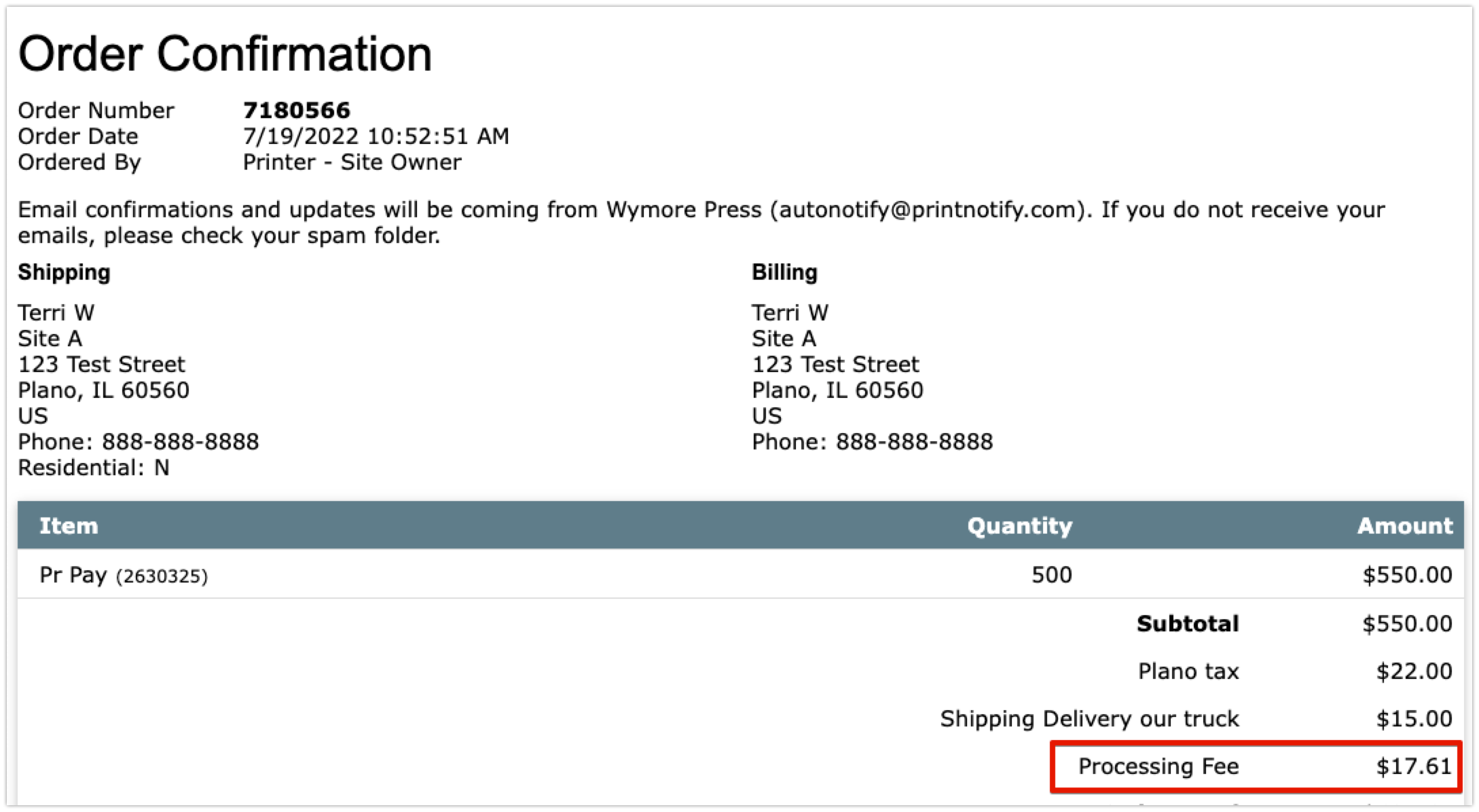Click '123 Test Street' under Shipping
Screen dimensions: 1479x812
101,364
